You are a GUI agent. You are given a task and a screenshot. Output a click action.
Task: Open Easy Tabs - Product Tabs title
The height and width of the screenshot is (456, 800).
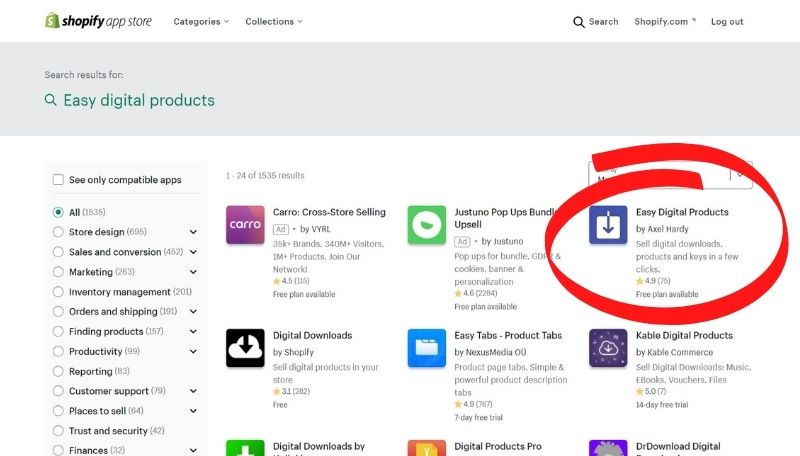(x=508, y=335)
